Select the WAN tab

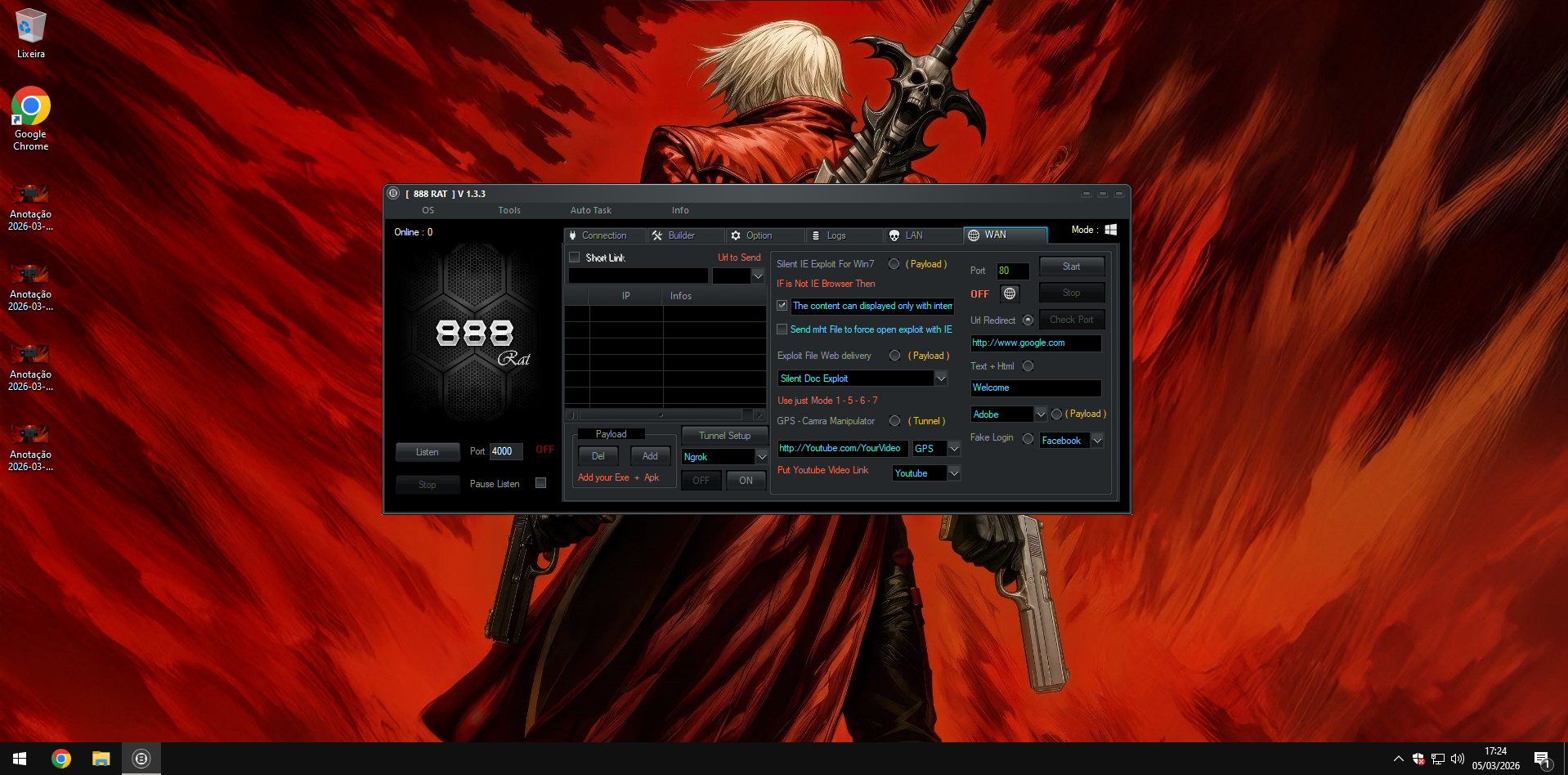point(1005,235)
